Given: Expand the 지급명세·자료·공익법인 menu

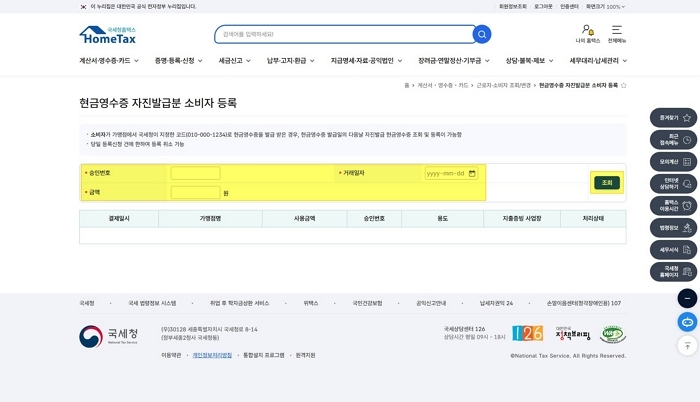Looking at the screenshot, I should [x=366, y=61].
